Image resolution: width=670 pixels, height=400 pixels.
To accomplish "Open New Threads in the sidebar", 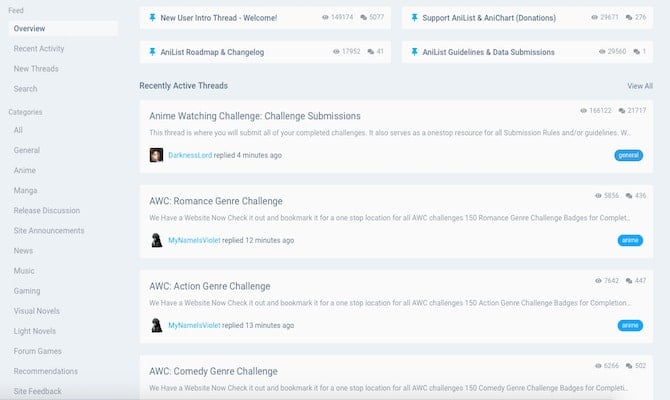I will click(x=36, y=68).
